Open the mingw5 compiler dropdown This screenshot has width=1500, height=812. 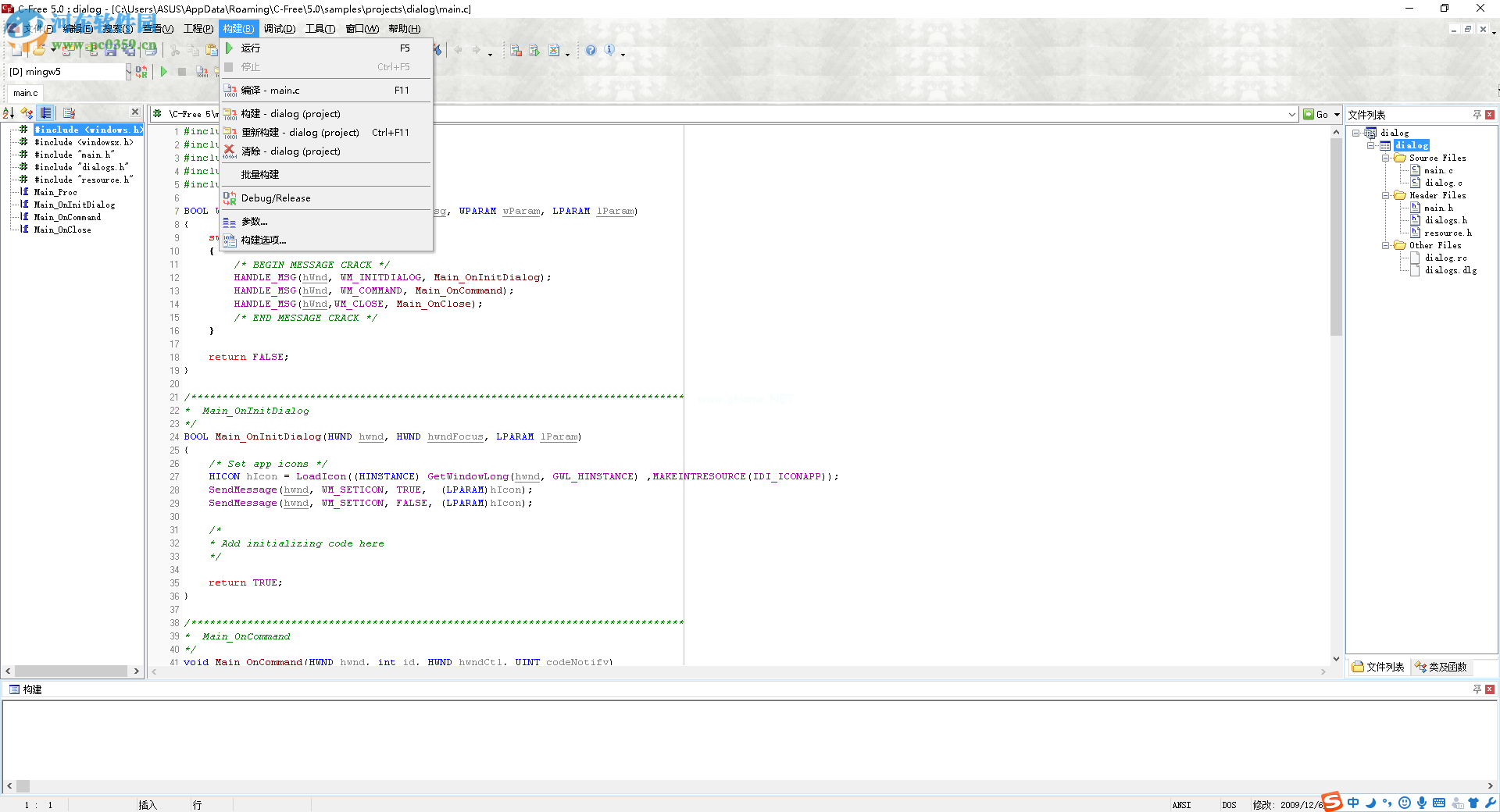[x=128, y=72]
